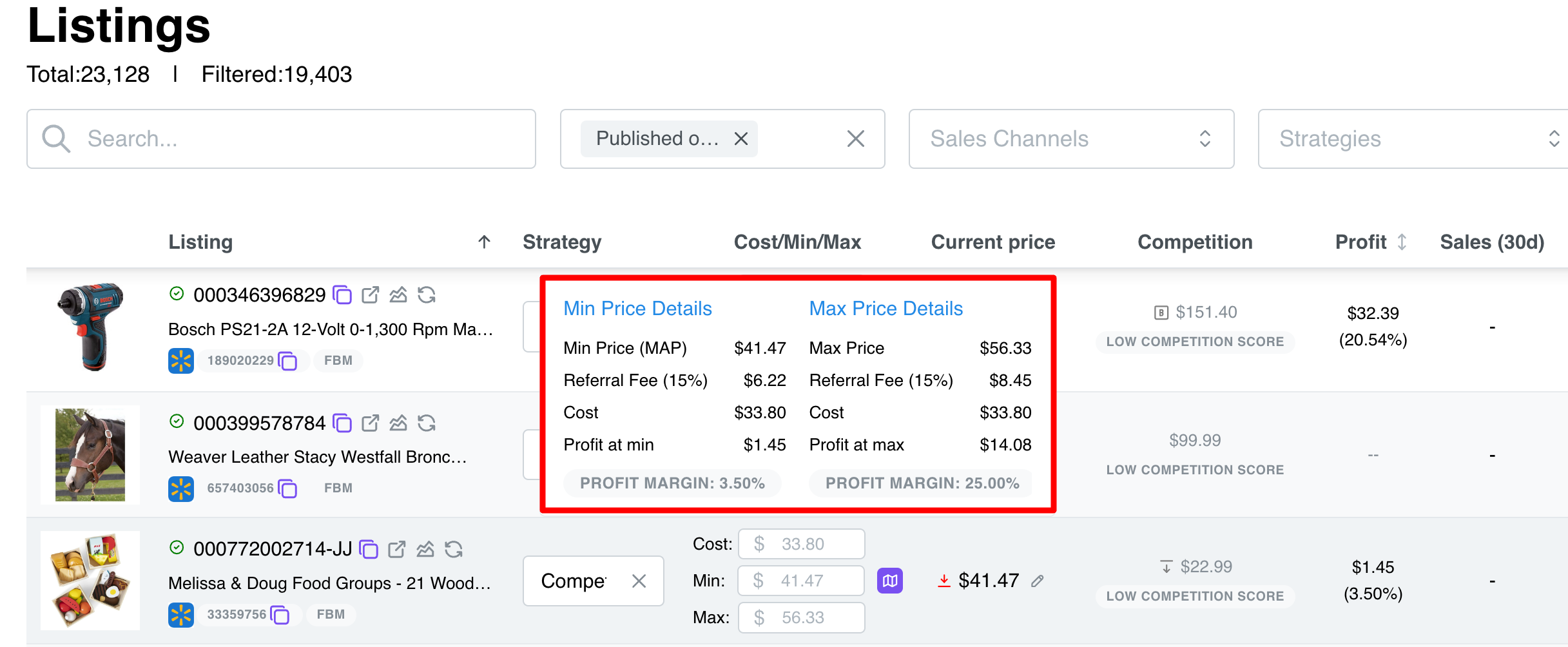Sort by Listing column ascending arrow

tap(485, 242)
